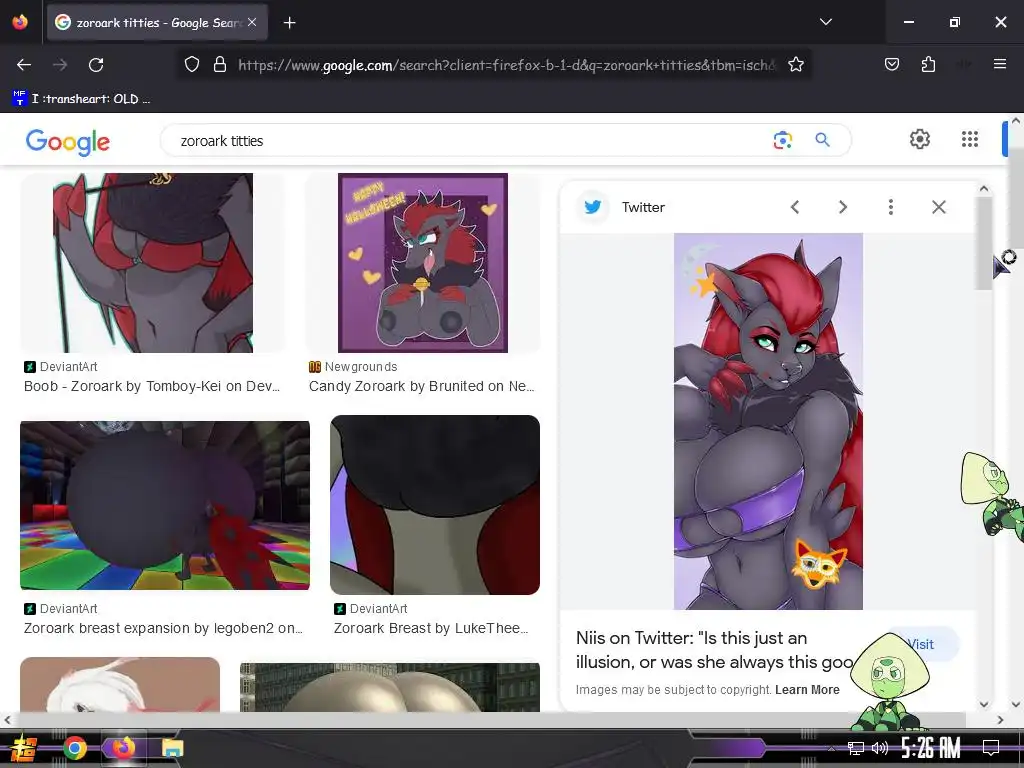The width and height of the screenshot is (1024, 768).
Task: Open the 'Zoroark Breast by LukeThee' thumbnail
Action: [x=435, y=505]
